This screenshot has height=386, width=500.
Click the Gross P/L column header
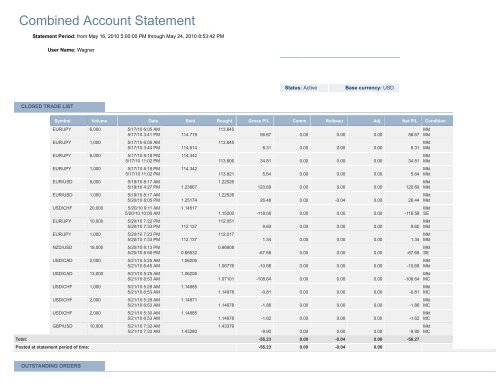pyautogui.click(x=259, y=121)
